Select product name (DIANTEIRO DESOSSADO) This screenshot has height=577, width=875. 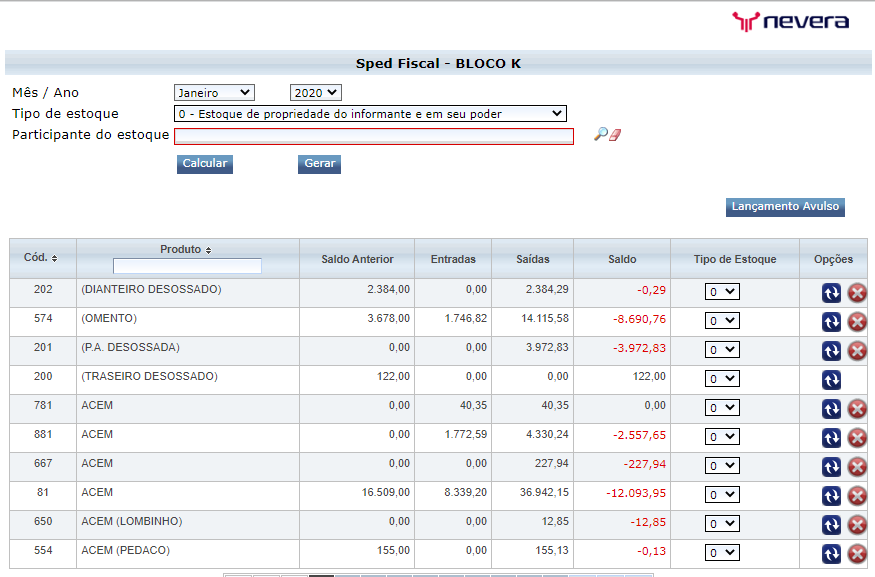click(x=151, y=289)
